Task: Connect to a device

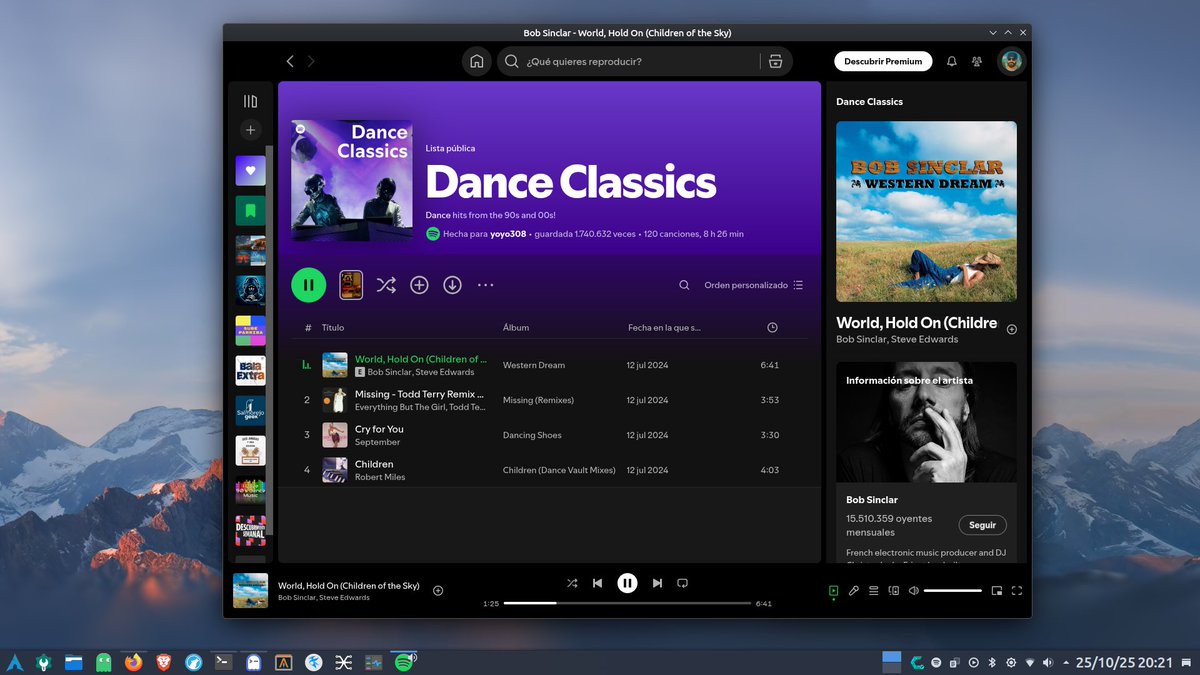Action: coord(894,591)
